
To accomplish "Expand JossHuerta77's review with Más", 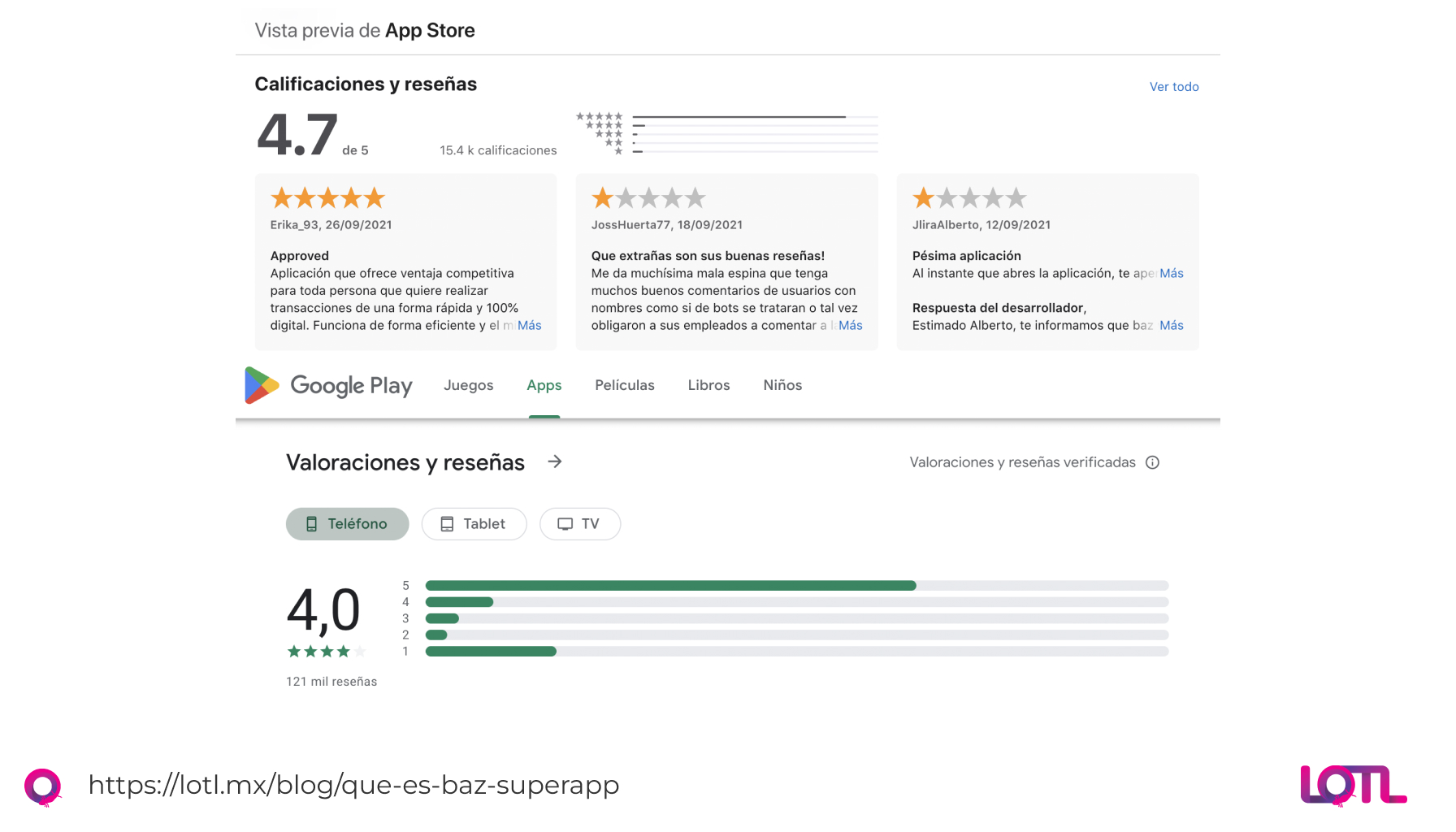I will (x=851, y=325).
